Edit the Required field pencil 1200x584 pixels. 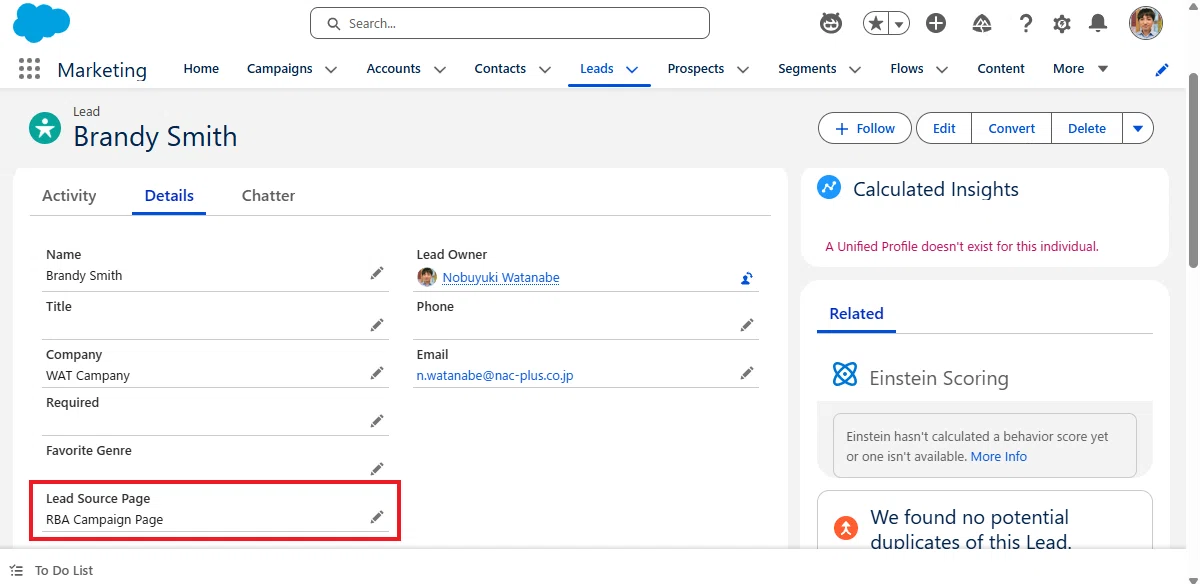(x=377, y=420)
